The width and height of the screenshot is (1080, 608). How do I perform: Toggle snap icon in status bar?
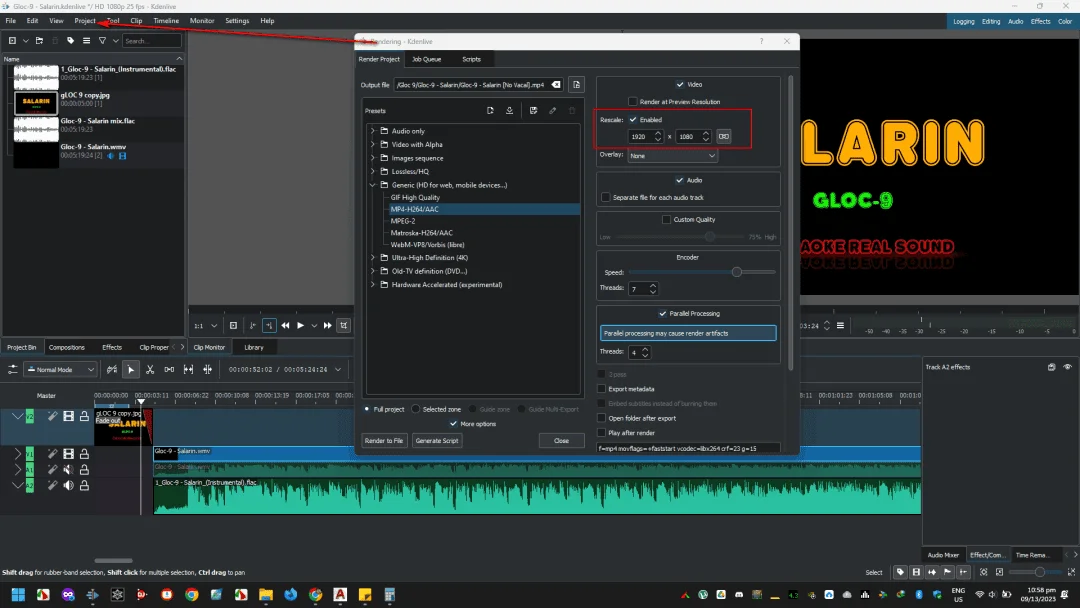coord(964,572)
